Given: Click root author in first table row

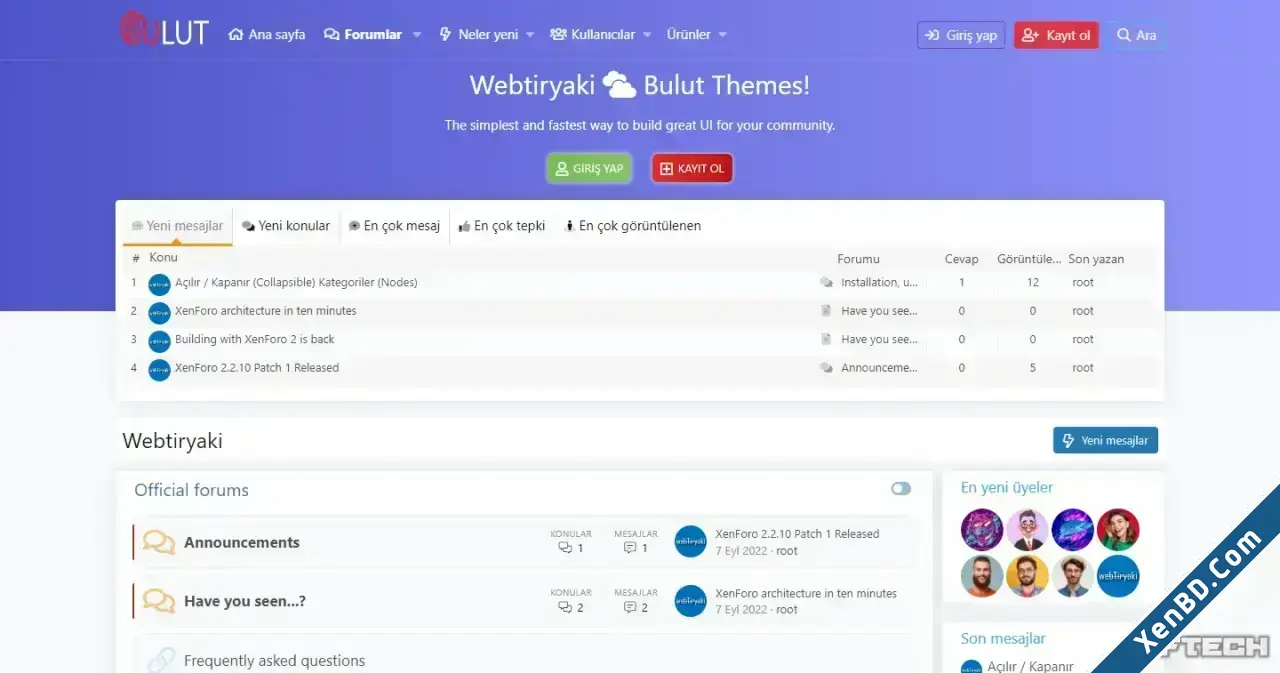Looking at the screenshot, I should click(x=1083, y=283).
